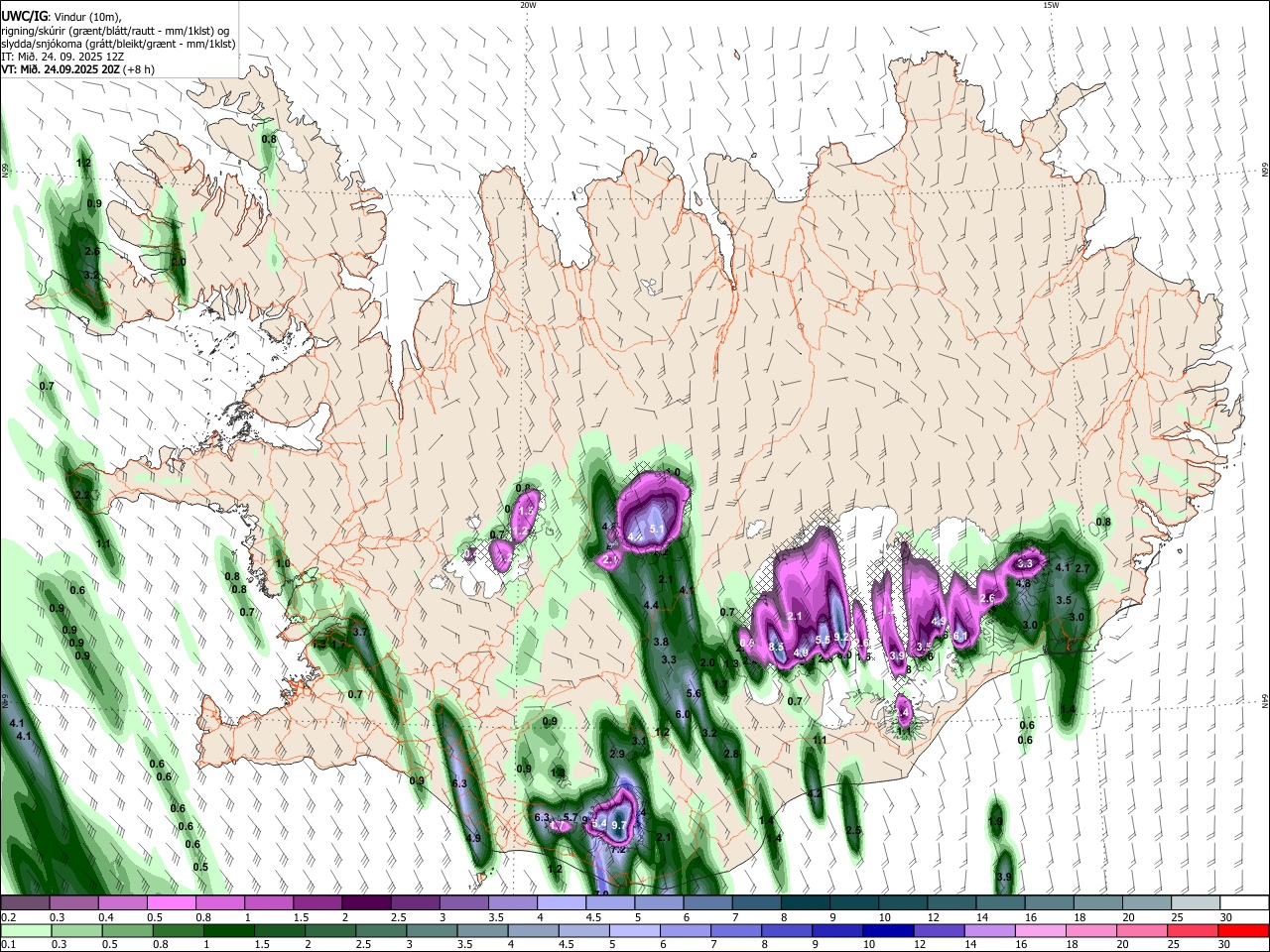This screenshot has height=952, width=1270.
Task: Click the 9.7 precipitation value on the map
Action: click(x=620, y=825)
